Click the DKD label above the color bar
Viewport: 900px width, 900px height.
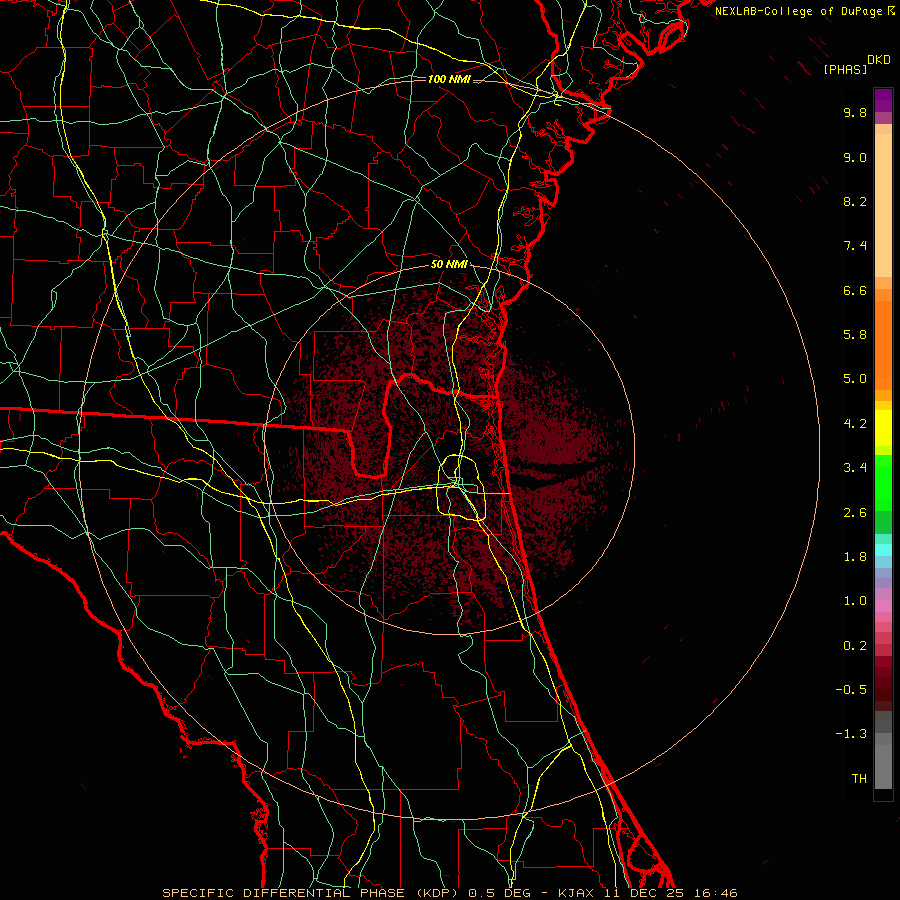pos(879,60)
